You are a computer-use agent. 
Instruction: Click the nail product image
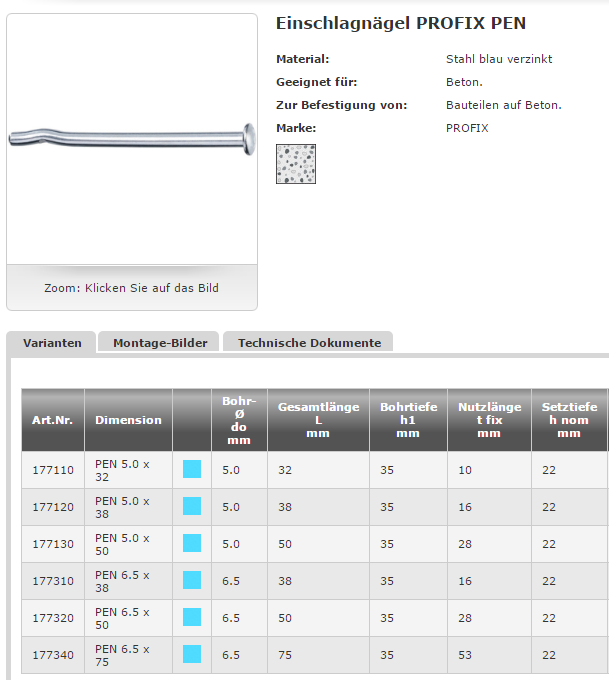pos(132,138)
